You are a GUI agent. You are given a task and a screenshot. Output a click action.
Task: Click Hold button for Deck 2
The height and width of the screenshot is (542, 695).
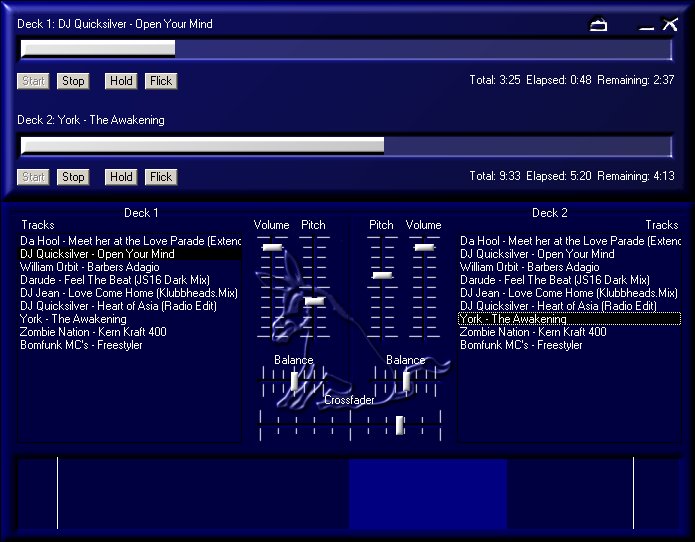[x=121, y=177]
